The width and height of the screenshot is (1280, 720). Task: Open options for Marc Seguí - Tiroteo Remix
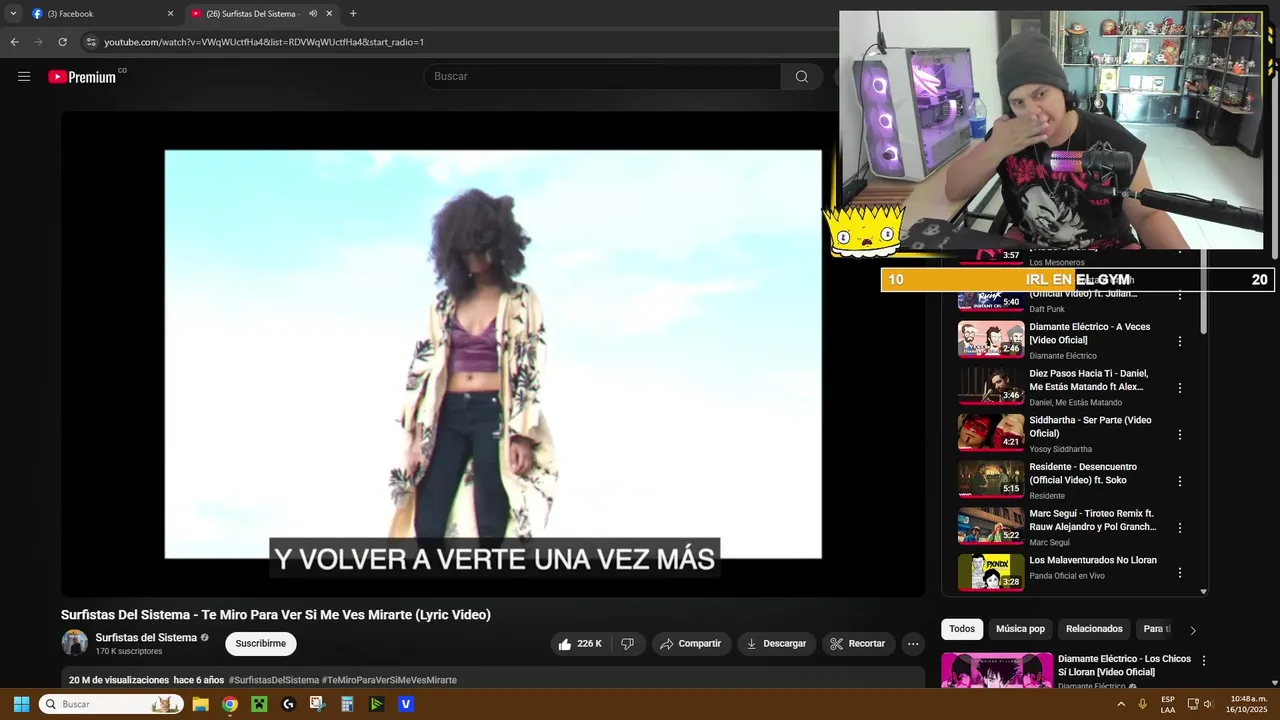click(x=1180, y=528)
